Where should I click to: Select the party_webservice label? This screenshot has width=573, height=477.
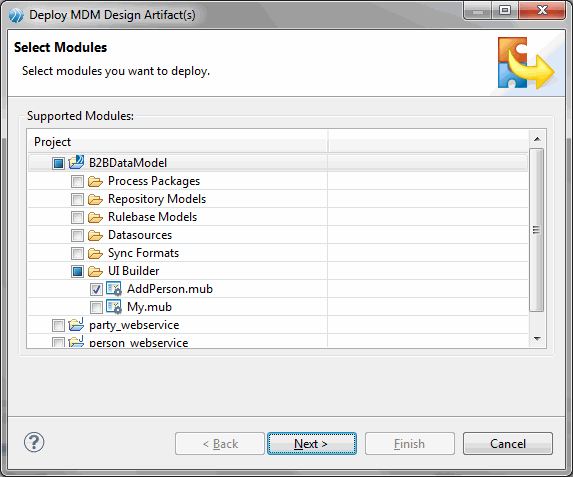click(x=134, y=325)
